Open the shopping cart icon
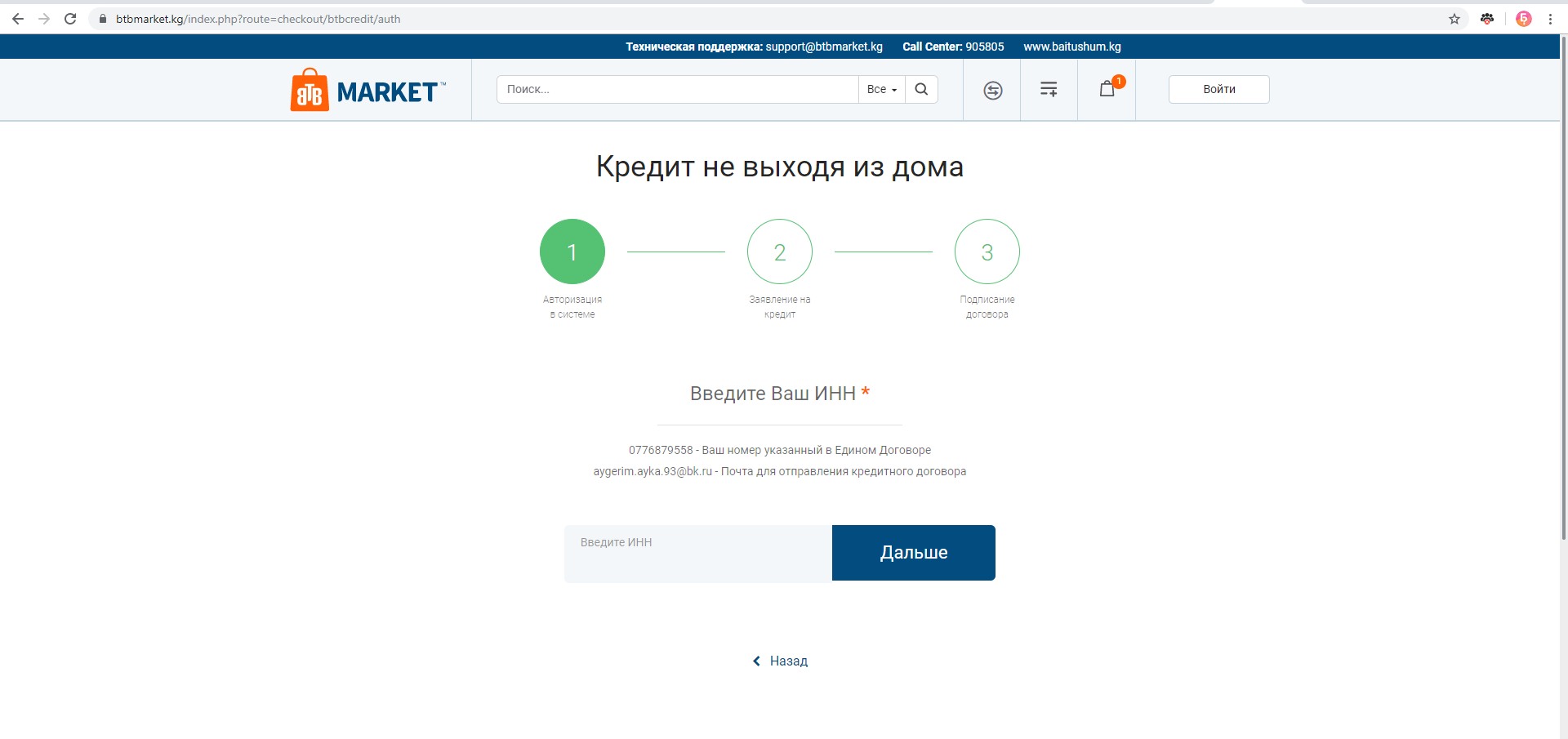 (1107, 89)
